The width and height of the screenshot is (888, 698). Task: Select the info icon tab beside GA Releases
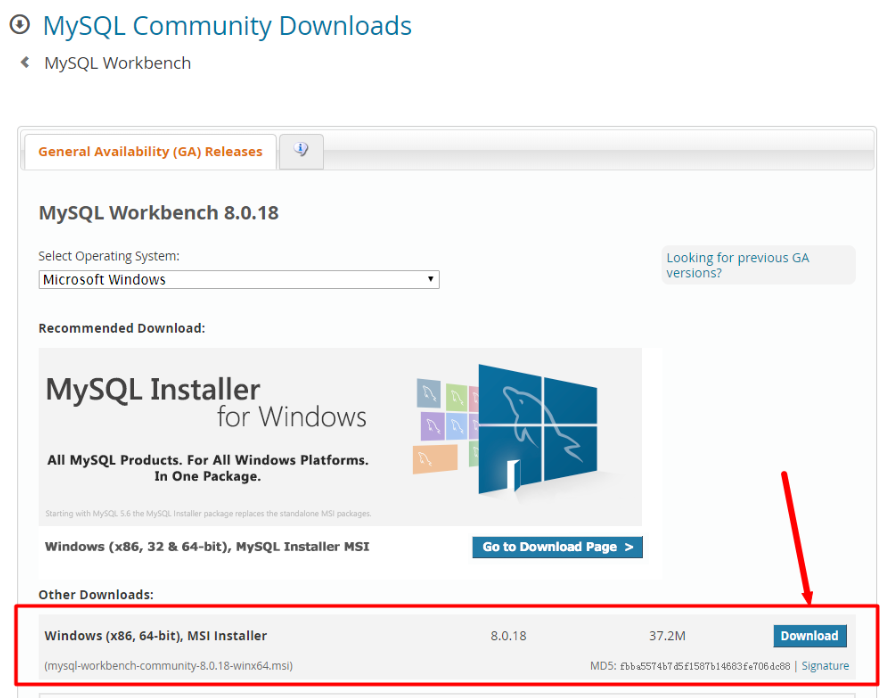point(300,151)
